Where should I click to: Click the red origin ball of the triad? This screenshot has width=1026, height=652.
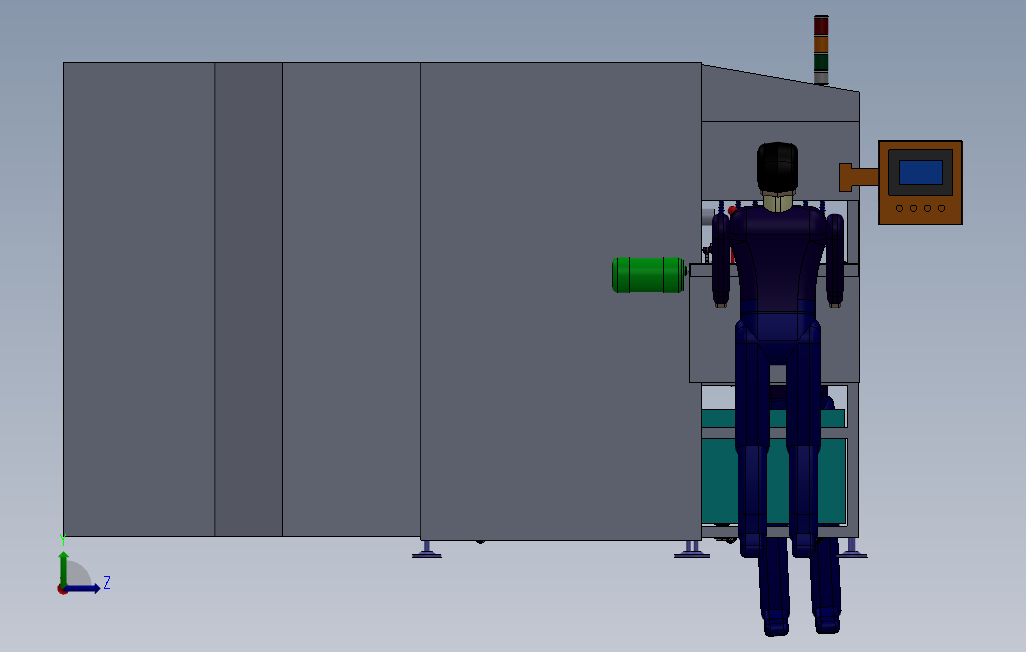coord(62,590)
